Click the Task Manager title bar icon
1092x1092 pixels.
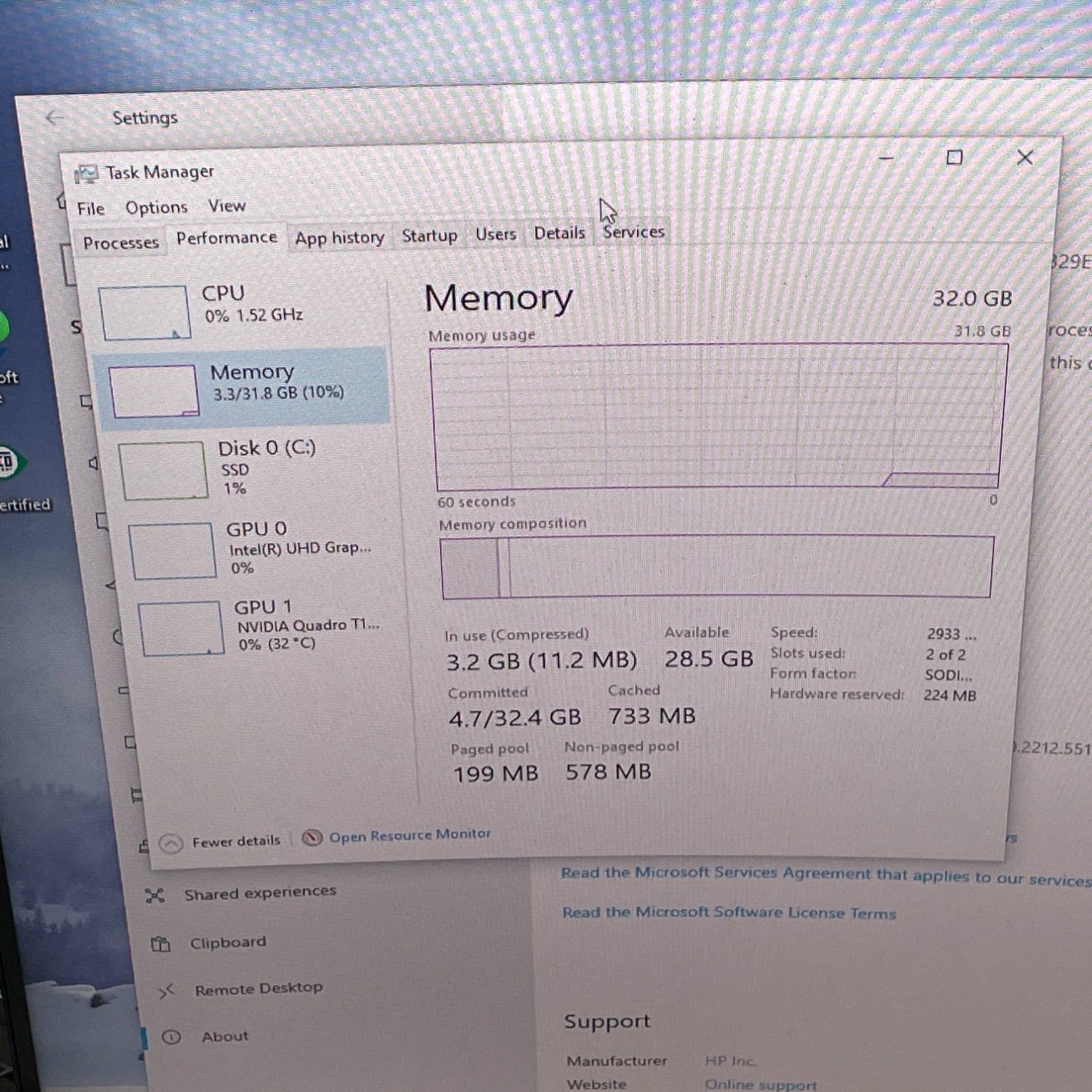[86, 174]
